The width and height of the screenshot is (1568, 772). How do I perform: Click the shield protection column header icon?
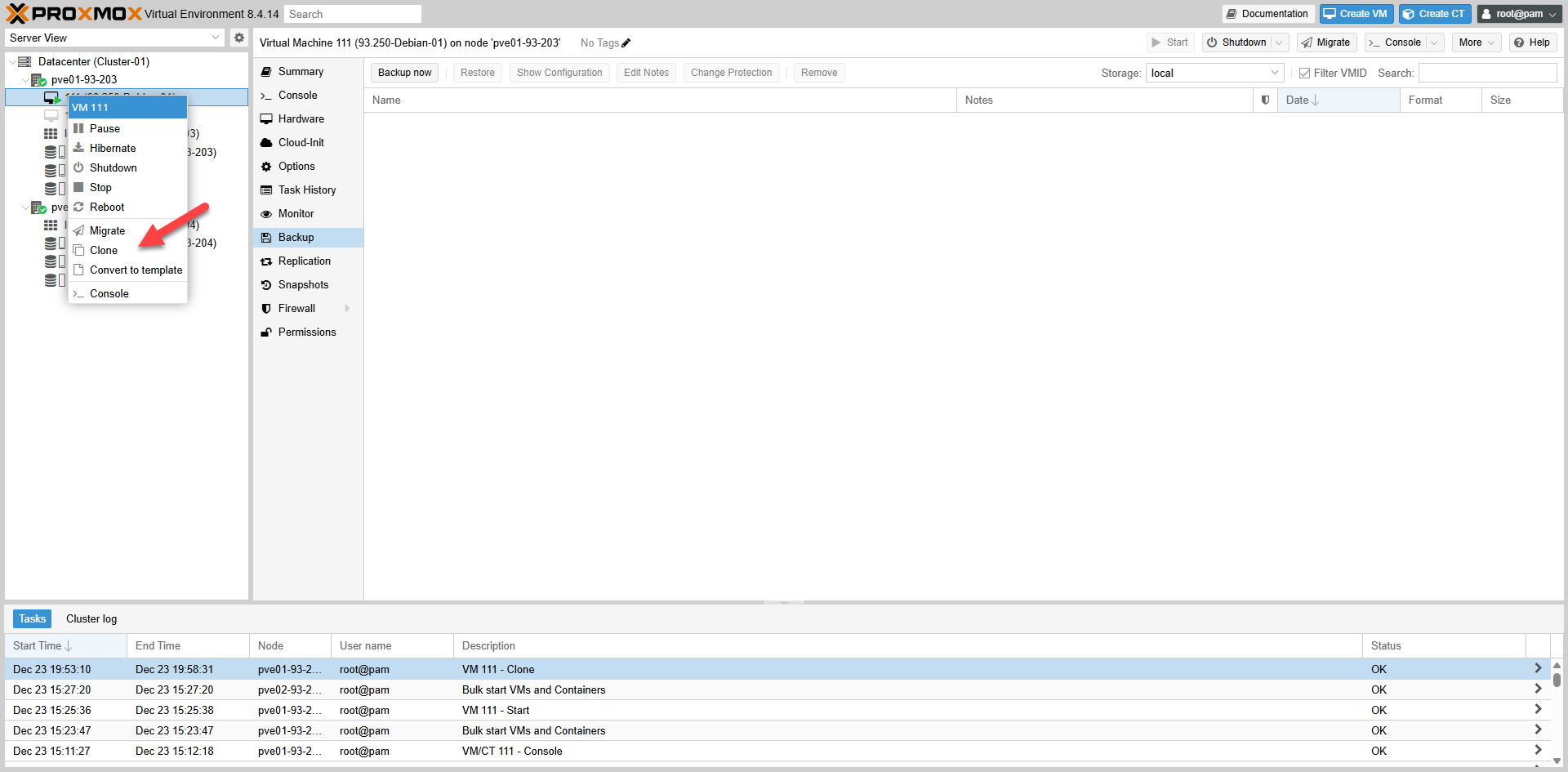click(x=1265, y=100)
